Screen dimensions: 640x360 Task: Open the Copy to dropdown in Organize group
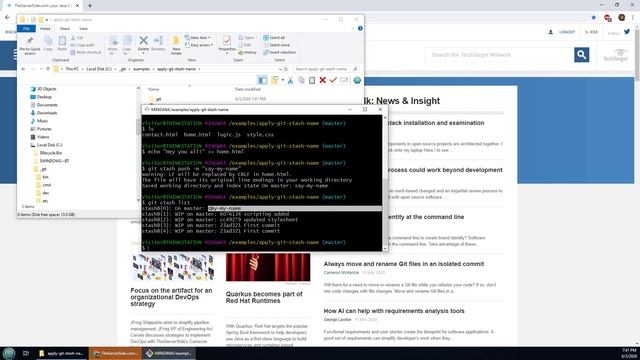tap(127, 44)
